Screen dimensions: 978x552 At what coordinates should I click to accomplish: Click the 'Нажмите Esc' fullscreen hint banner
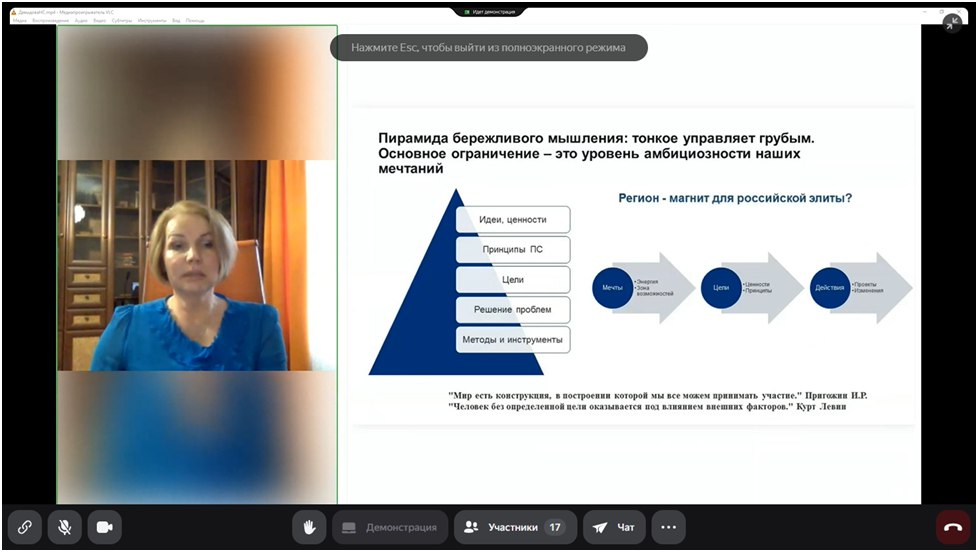point(488,47)
